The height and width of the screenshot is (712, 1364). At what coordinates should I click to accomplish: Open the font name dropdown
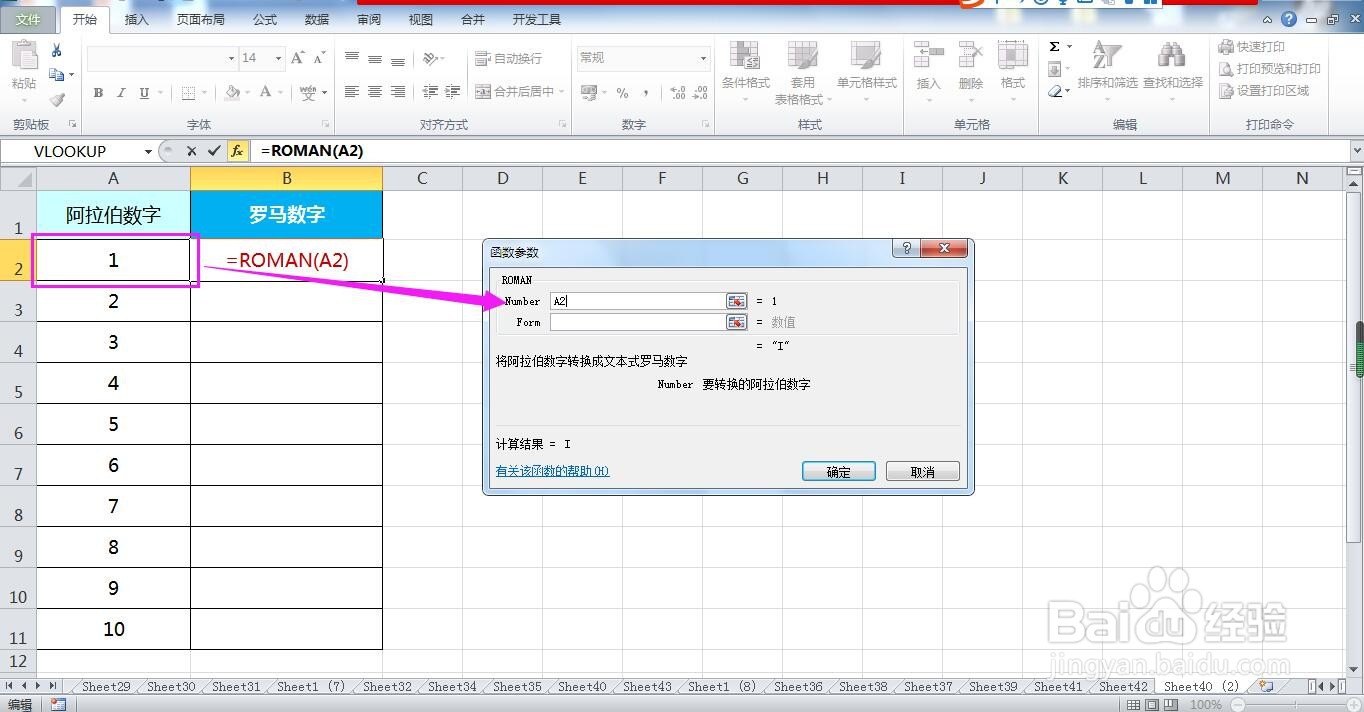232,59
